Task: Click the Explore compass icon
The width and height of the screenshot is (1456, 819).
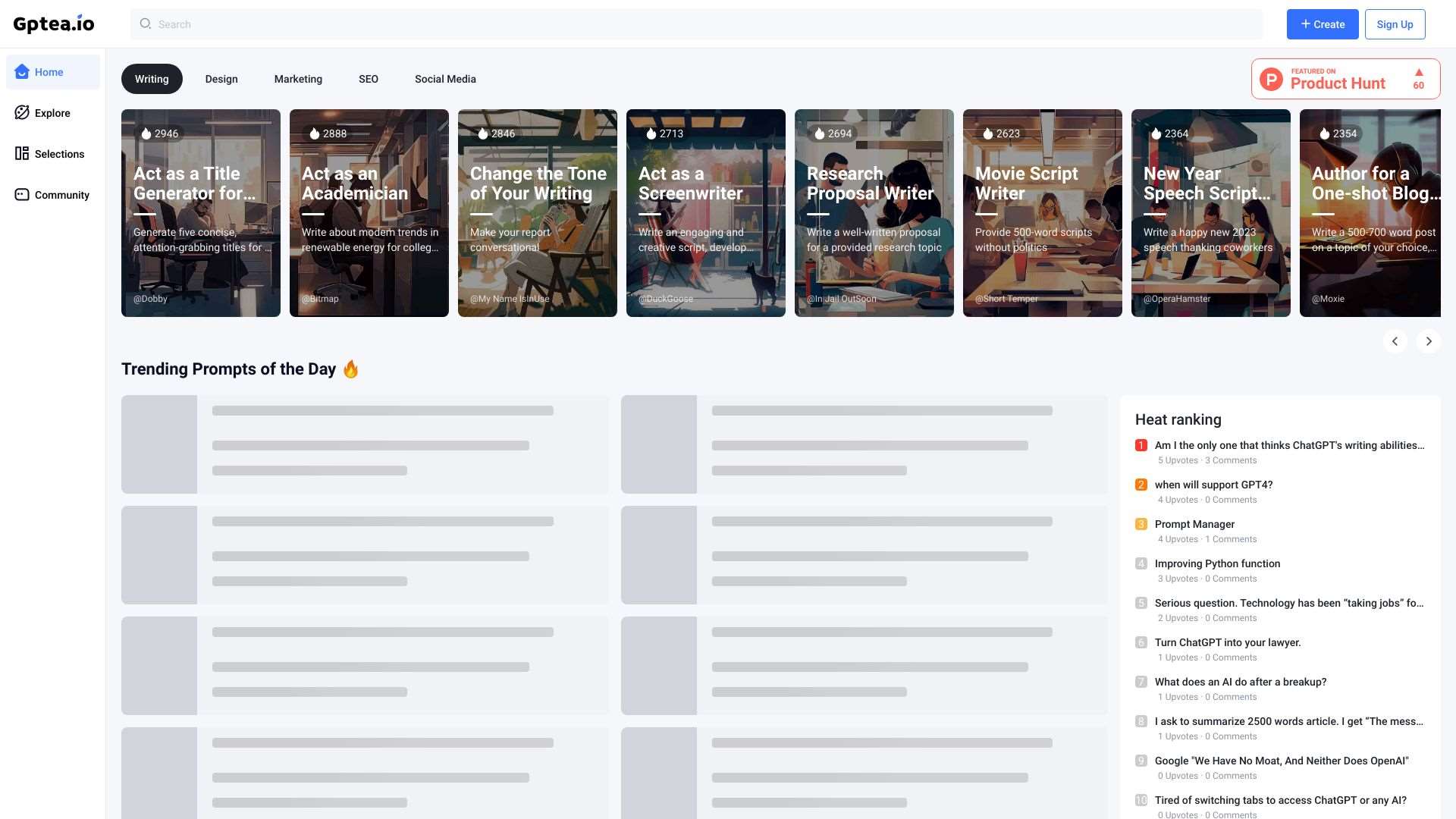Action: coord(22,113)
